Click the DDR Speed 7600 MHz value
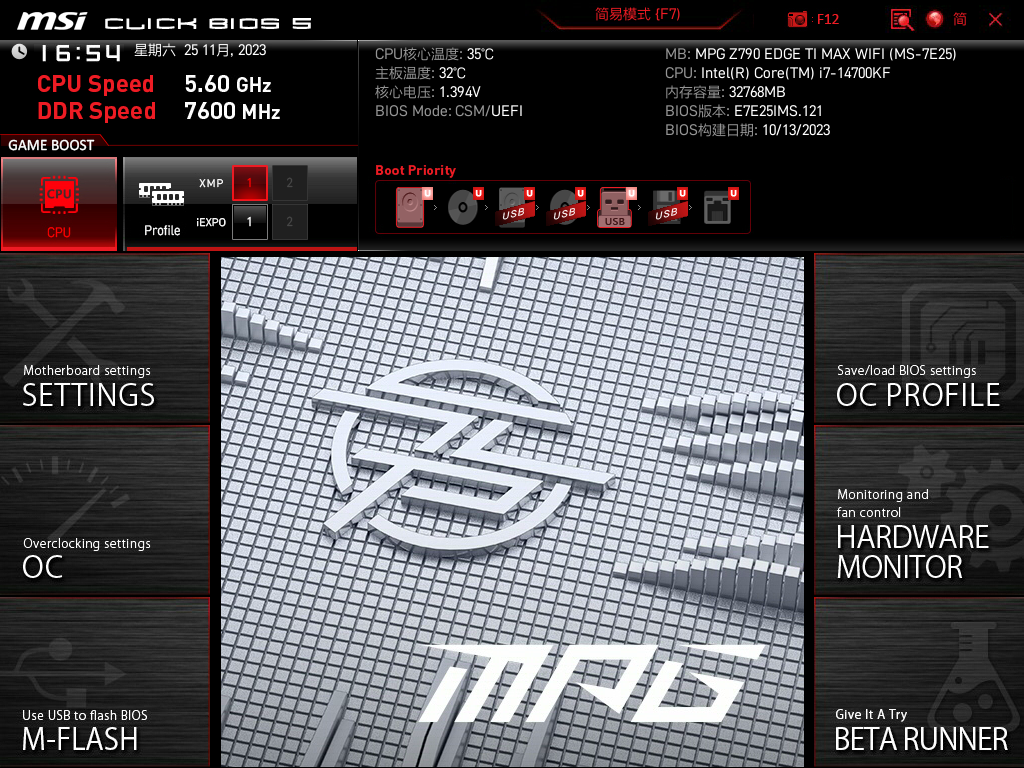This screenshot has width=1024, height=768. click(232, 111)
